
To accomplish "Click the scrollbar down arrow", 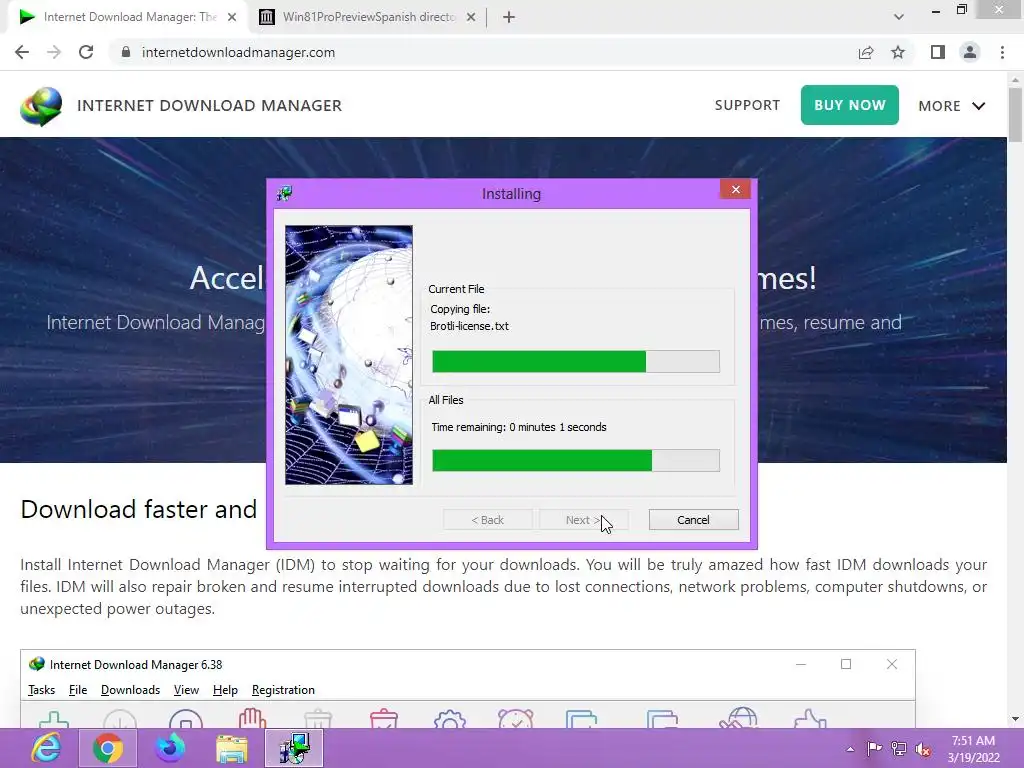I will (x=1015, y=719).
